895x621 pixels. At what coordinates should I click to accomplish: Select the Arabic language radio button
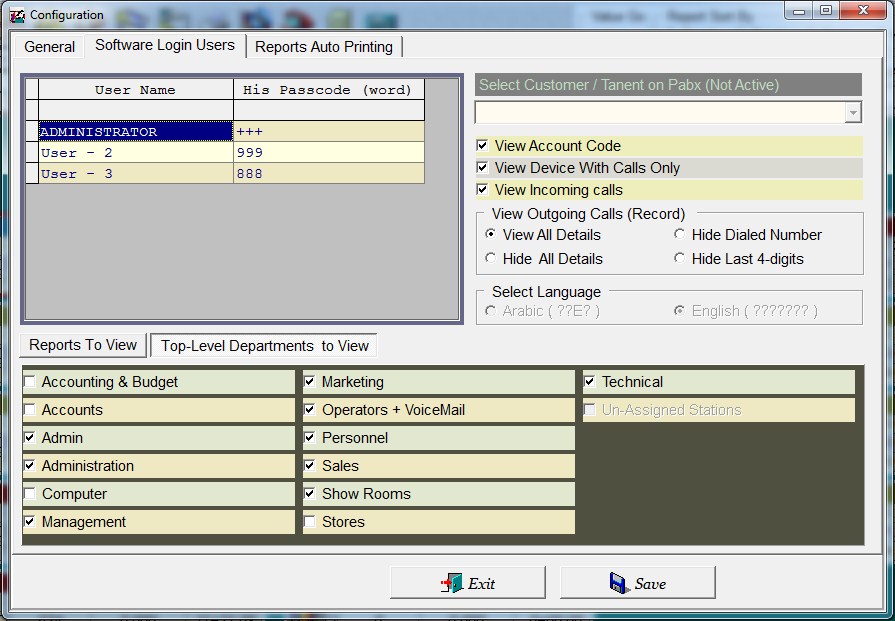tap(490, 310)
